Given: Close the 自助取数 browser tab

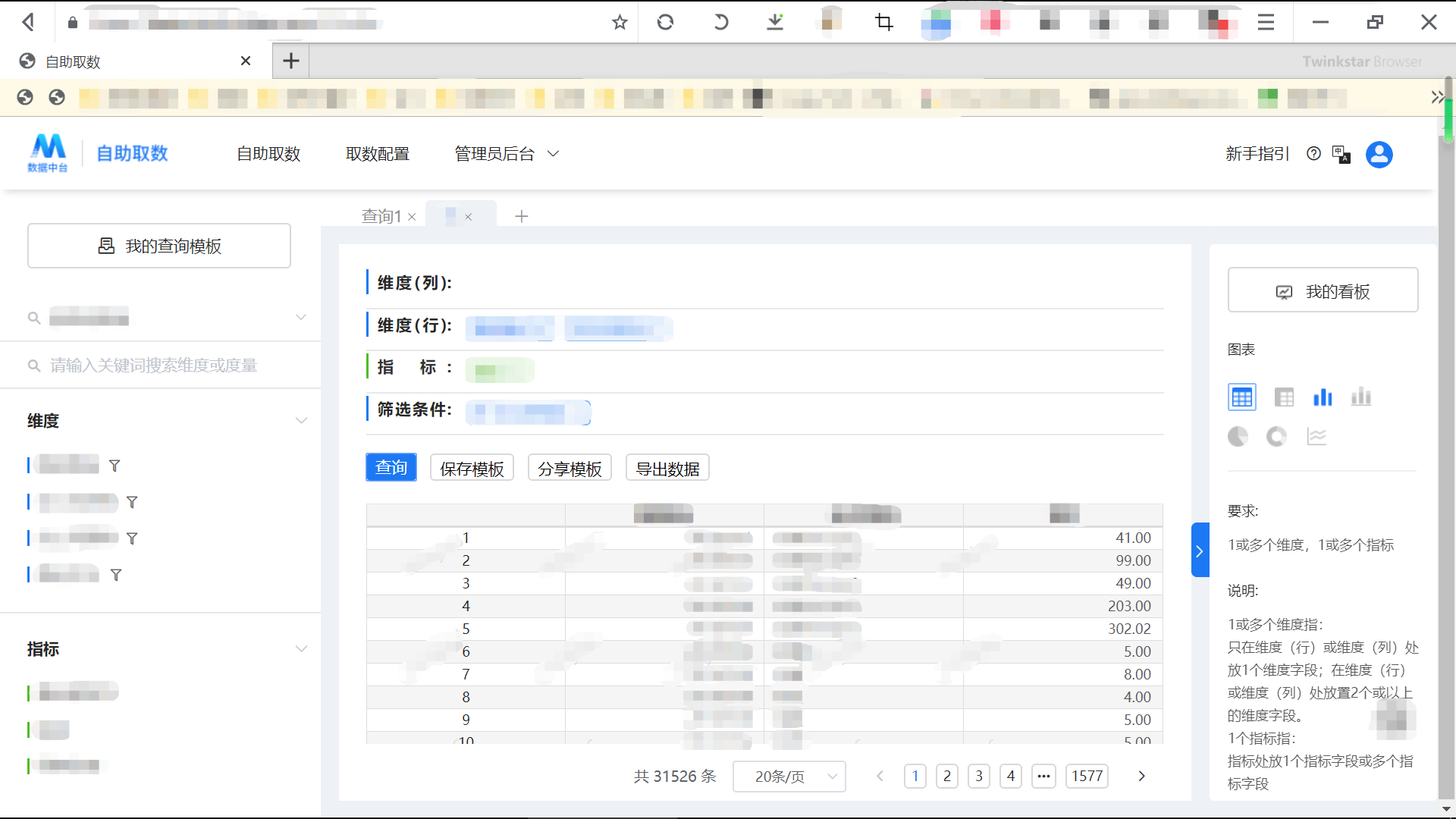Looking at the screenshot, I should 246,61.
